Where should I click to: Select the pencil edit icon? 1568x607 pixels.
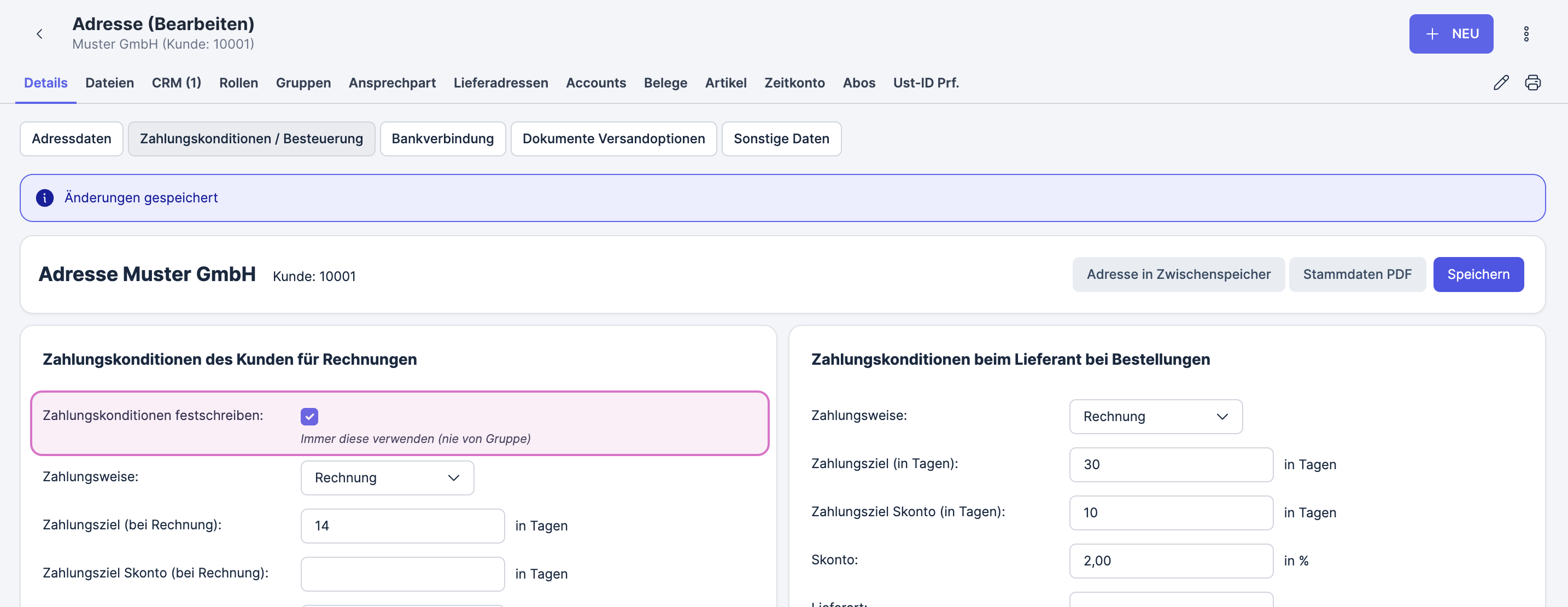coord(1502,82)
